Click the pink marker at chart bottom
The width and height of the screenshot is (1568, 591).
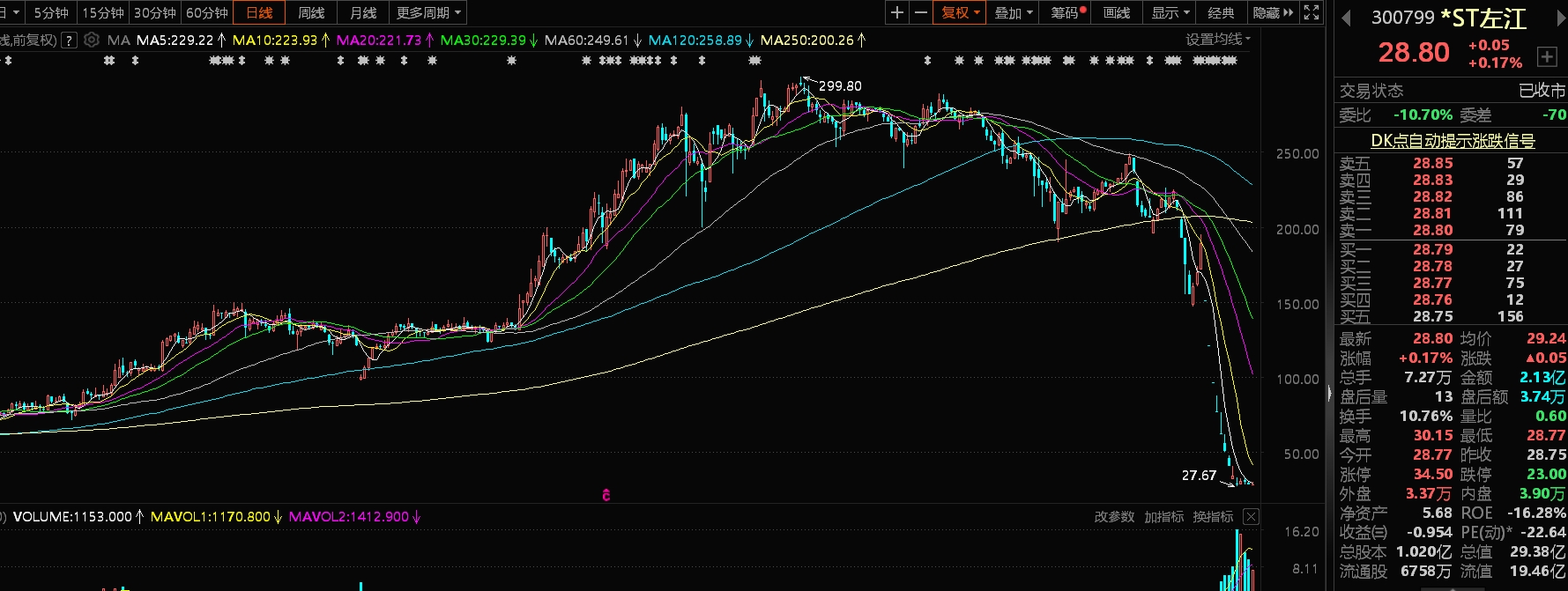606,495
